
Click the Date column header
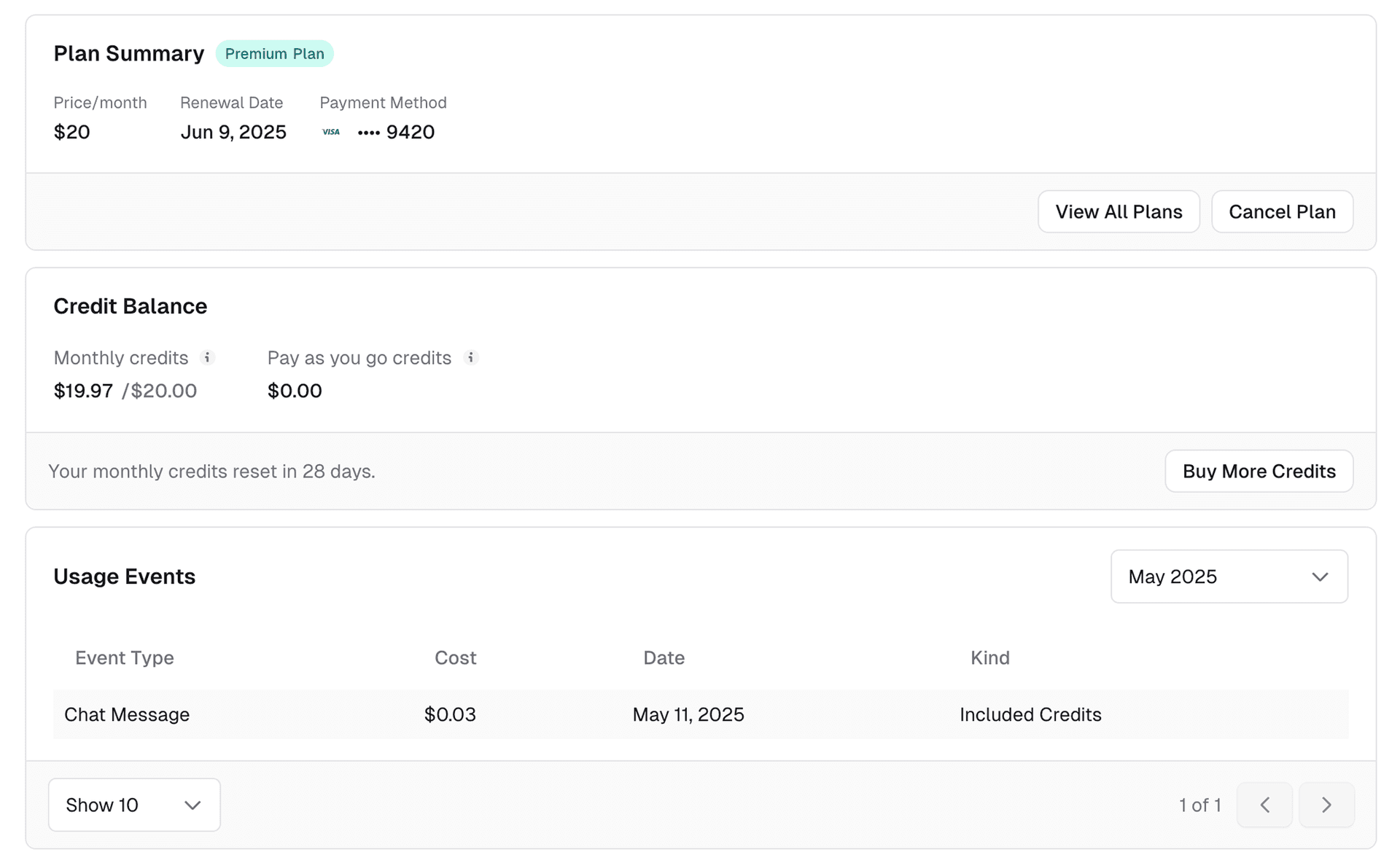tap(664, 657)
